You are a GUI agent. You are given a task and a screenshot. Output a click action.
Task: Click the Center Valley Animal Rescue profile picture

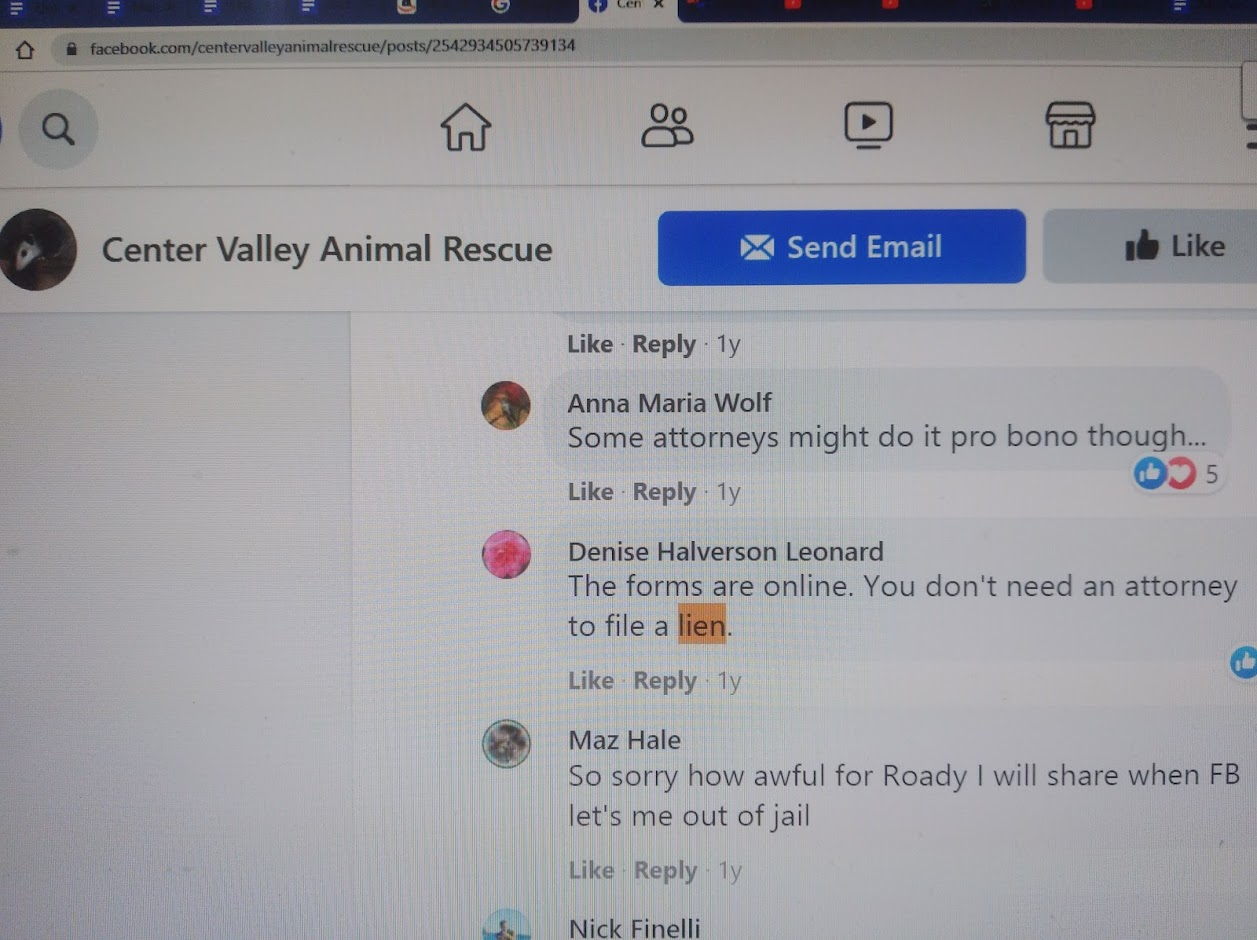point(38,250)
